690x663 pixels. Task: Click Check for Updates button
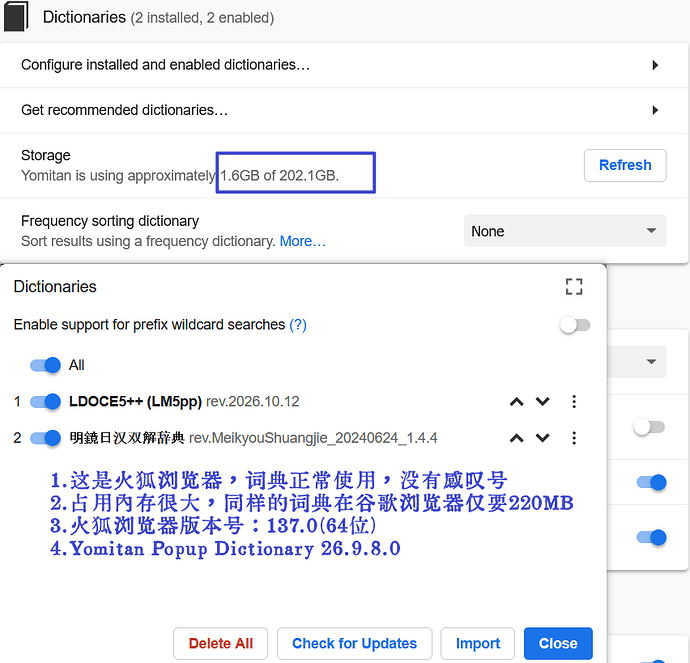354,644
